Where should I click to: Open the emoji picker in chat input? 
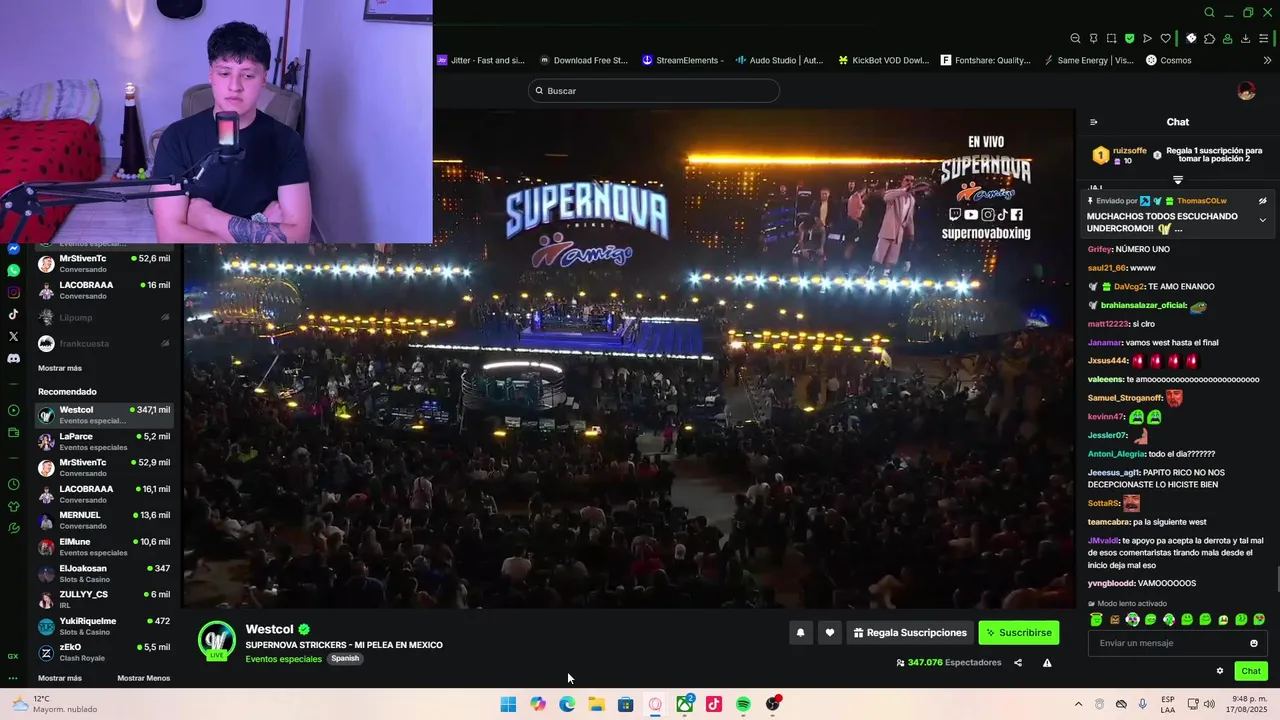tap(1254, 643)
